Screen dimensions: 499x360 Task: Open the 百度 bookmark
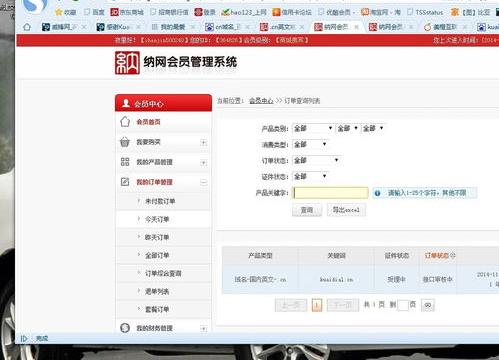94,12
